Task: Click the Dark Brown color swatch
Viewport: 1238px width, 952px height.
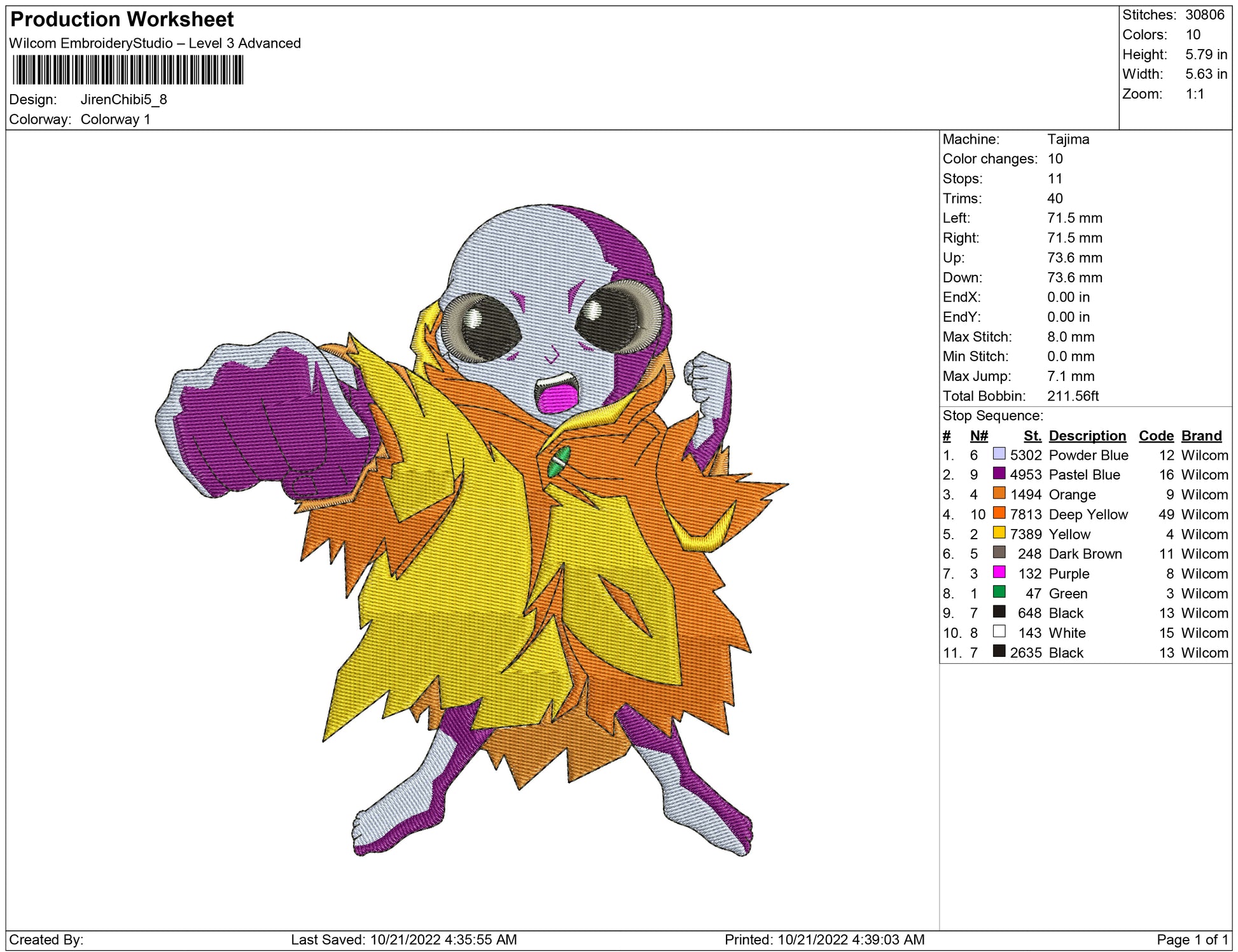Action: click(x=999, y=553)
